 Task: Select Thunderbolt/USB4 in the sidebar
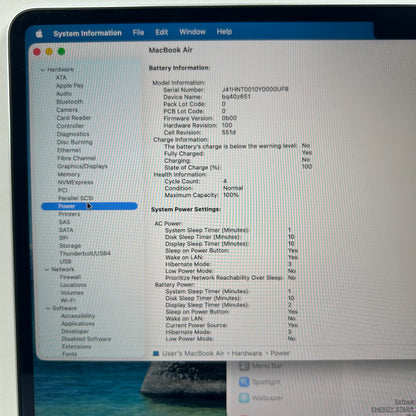coord(85,254)
